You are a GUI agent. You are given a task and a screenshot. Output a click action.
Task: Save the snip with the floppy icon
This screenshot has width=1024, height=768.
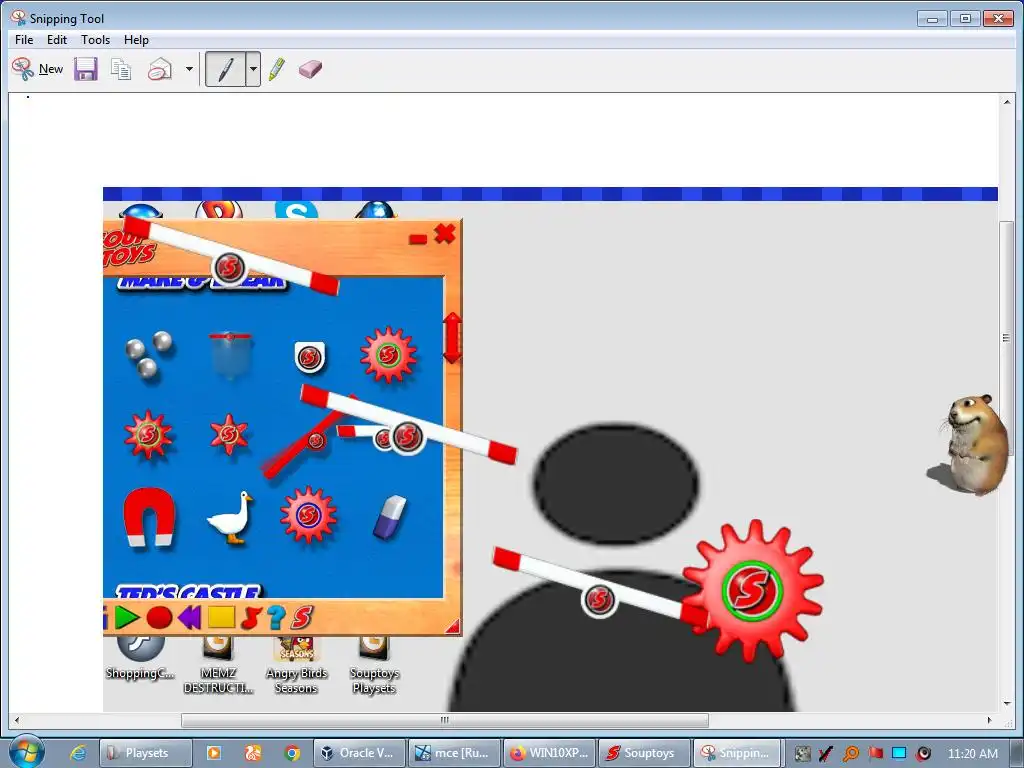click(x=86, y=69)
